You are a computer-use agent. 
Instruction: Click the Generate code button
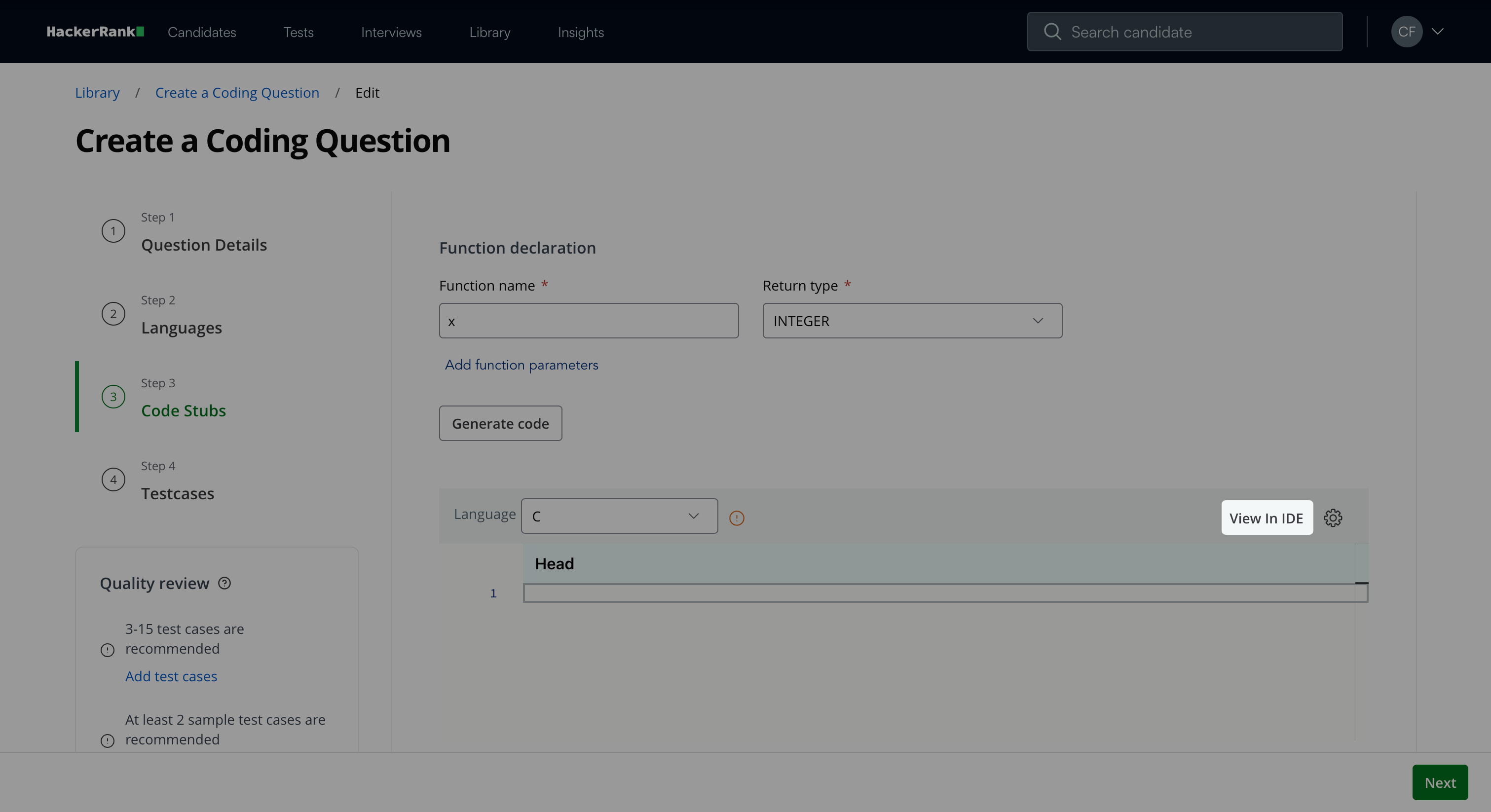click(x=500, y=424)
